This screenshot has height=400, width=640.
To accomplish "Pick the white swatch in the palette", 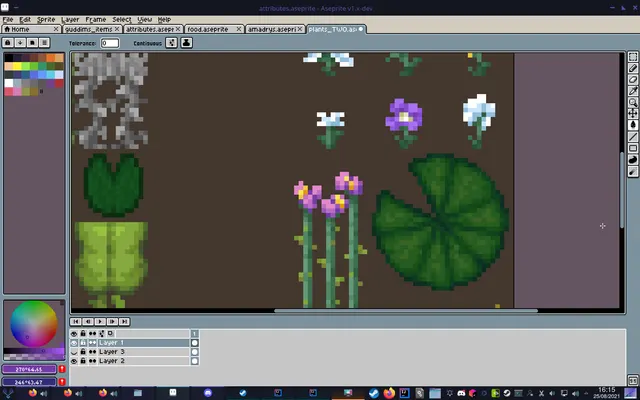I will point(9,83).
